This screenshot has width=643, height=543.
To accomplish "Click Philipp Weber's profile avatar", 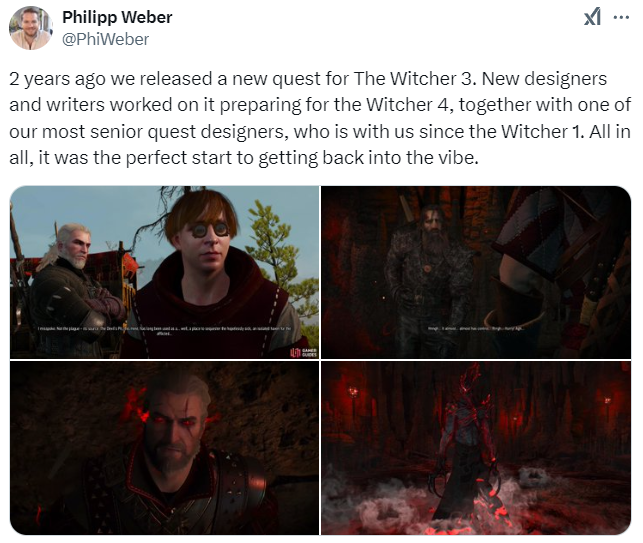I will point(31,28).
